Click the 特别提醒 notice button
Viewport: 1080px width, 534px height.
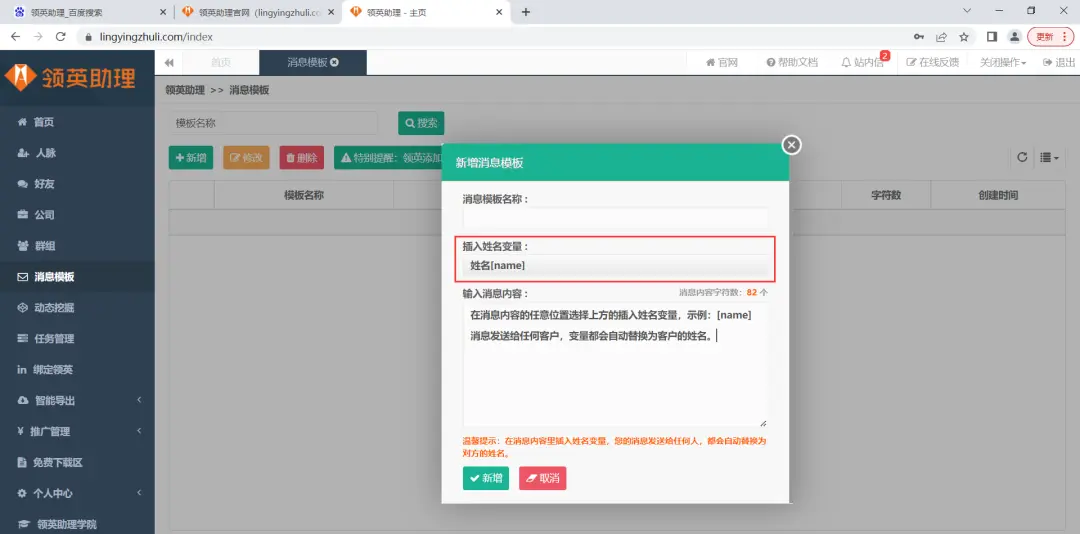388,158
